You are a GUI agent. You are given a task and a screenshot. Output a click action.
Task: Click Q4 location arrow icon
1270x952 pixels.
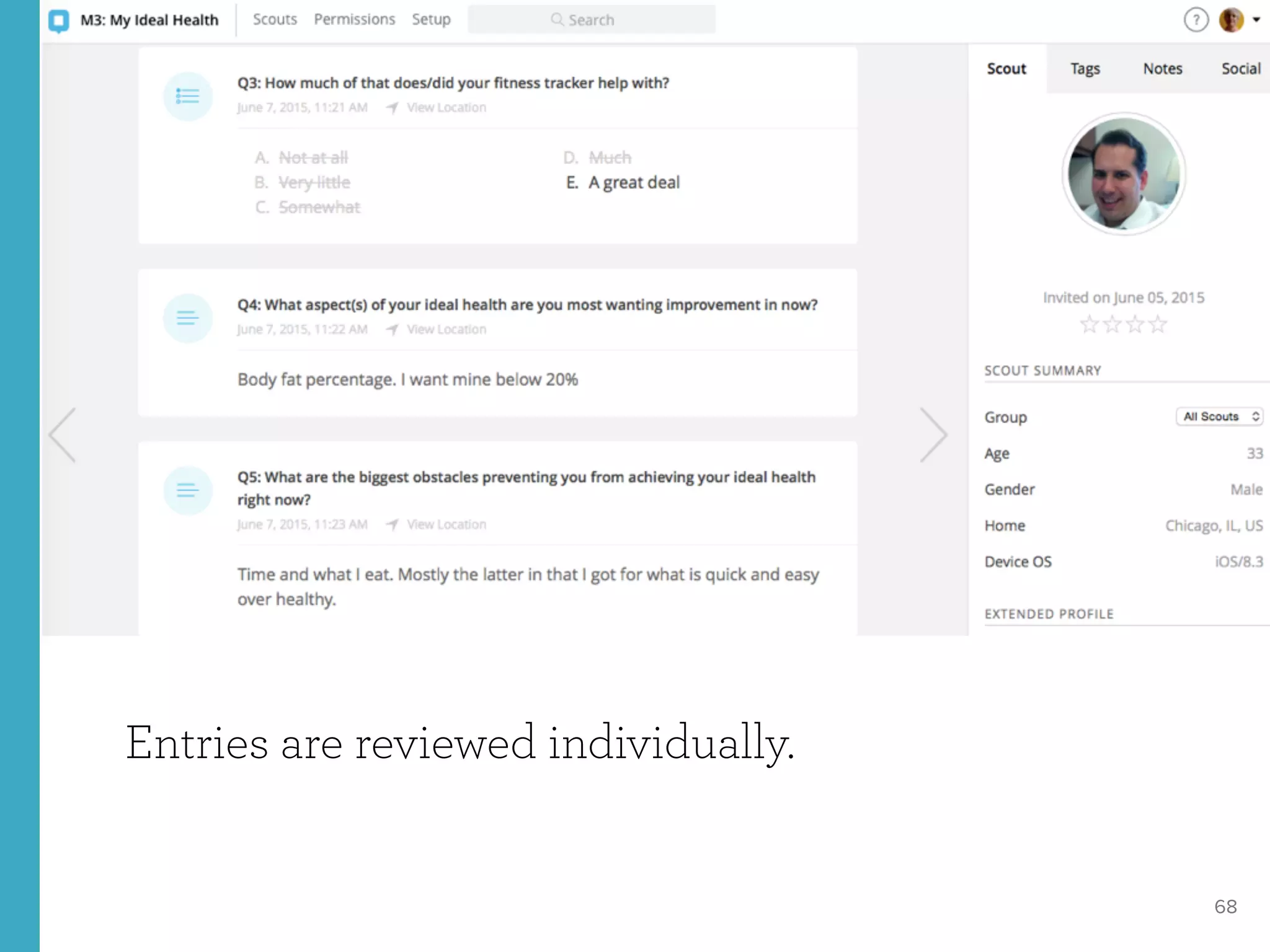(x=392, y=330)
